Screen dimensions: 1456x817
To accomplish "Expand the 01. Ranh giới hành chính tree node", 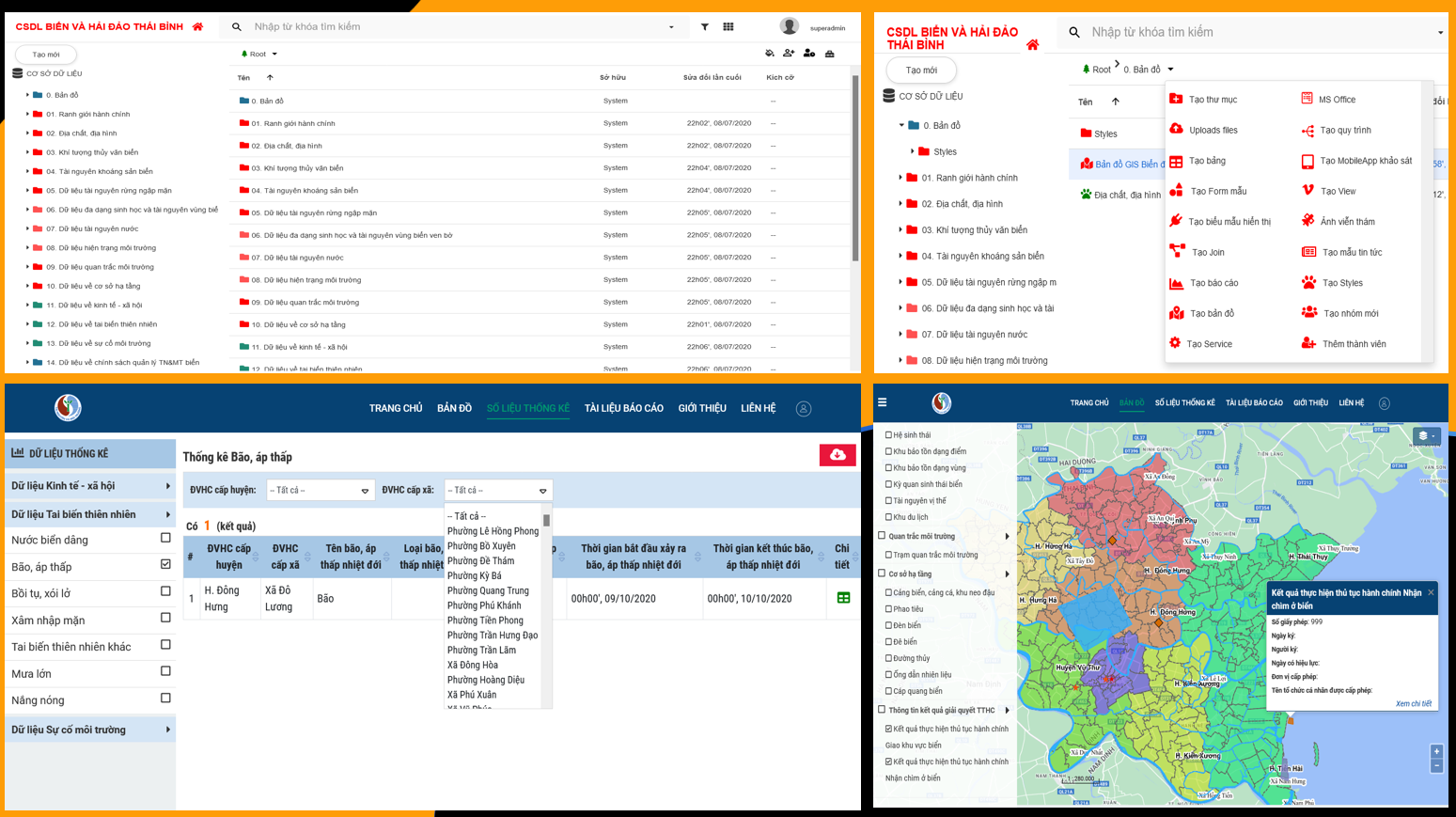I will coord(27,115).
